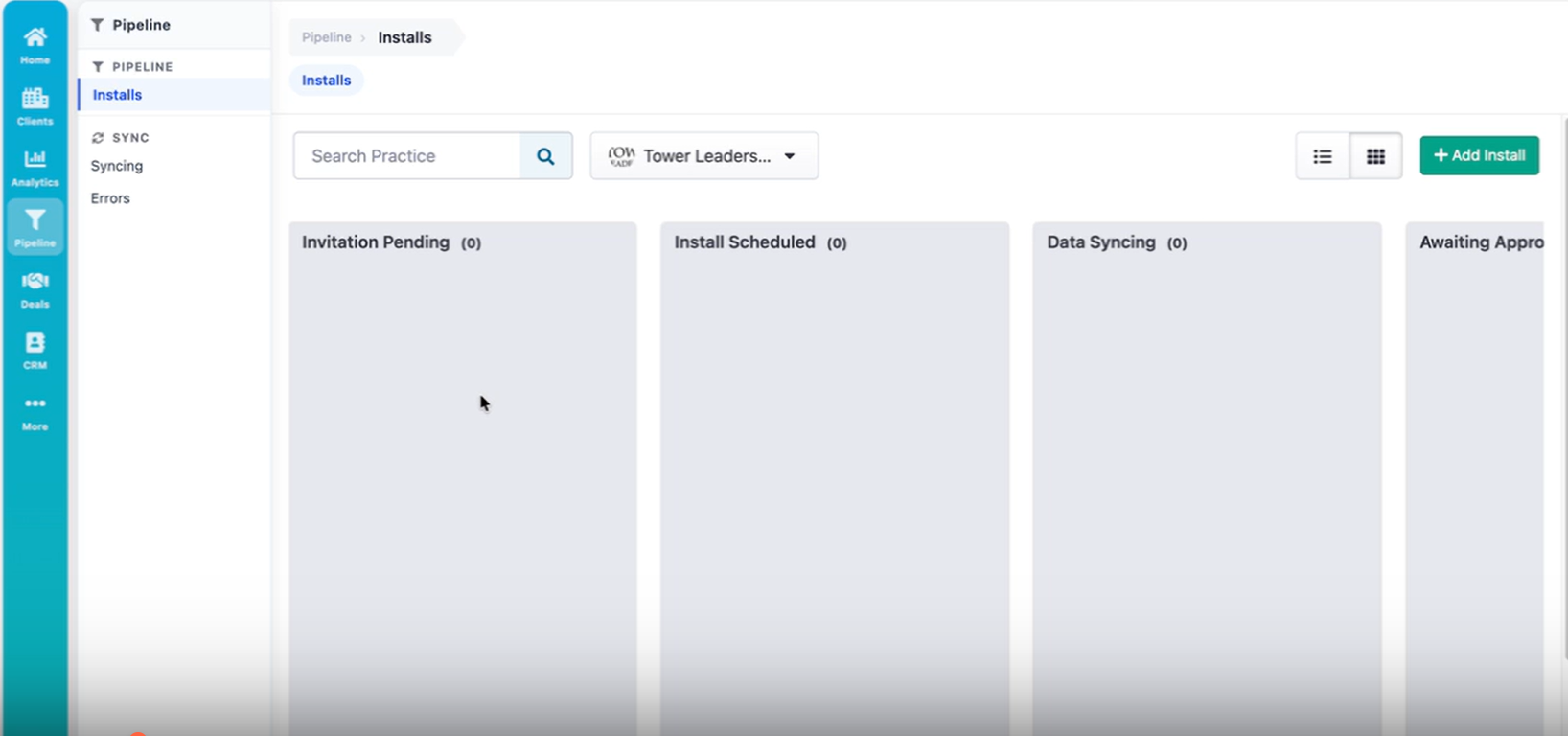Switch to list view

point(1323,156)
